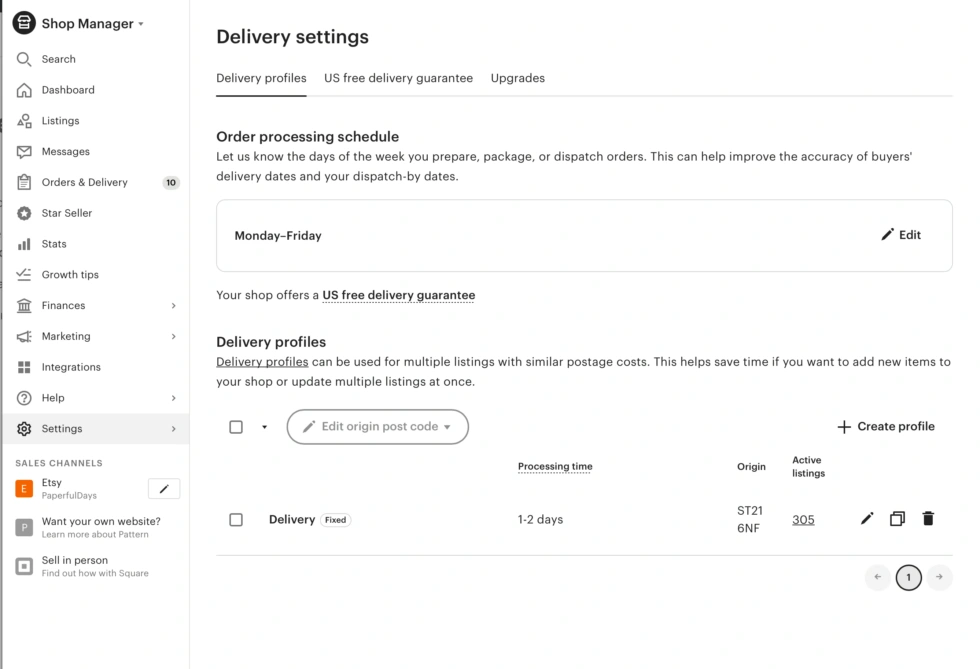Click the pencil icon to edit the Delivery profile

866,518
